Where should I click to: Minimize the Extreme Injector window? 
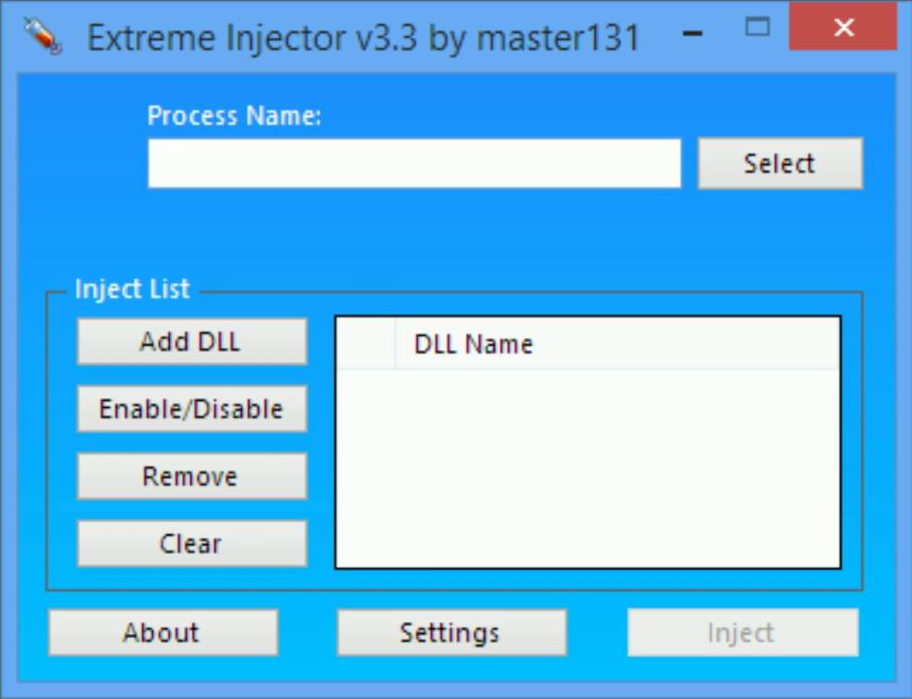[x=692, y=34]
